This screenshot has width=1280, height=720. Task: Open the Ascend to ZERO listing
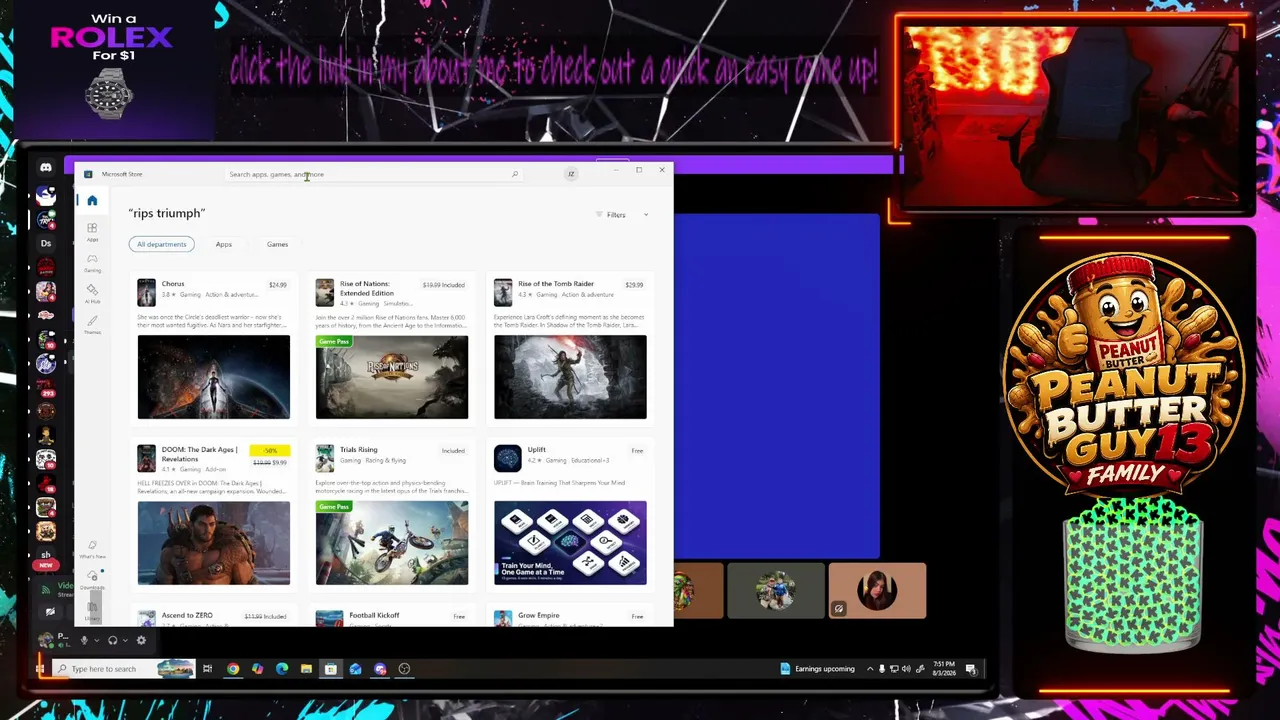point(187,616)
